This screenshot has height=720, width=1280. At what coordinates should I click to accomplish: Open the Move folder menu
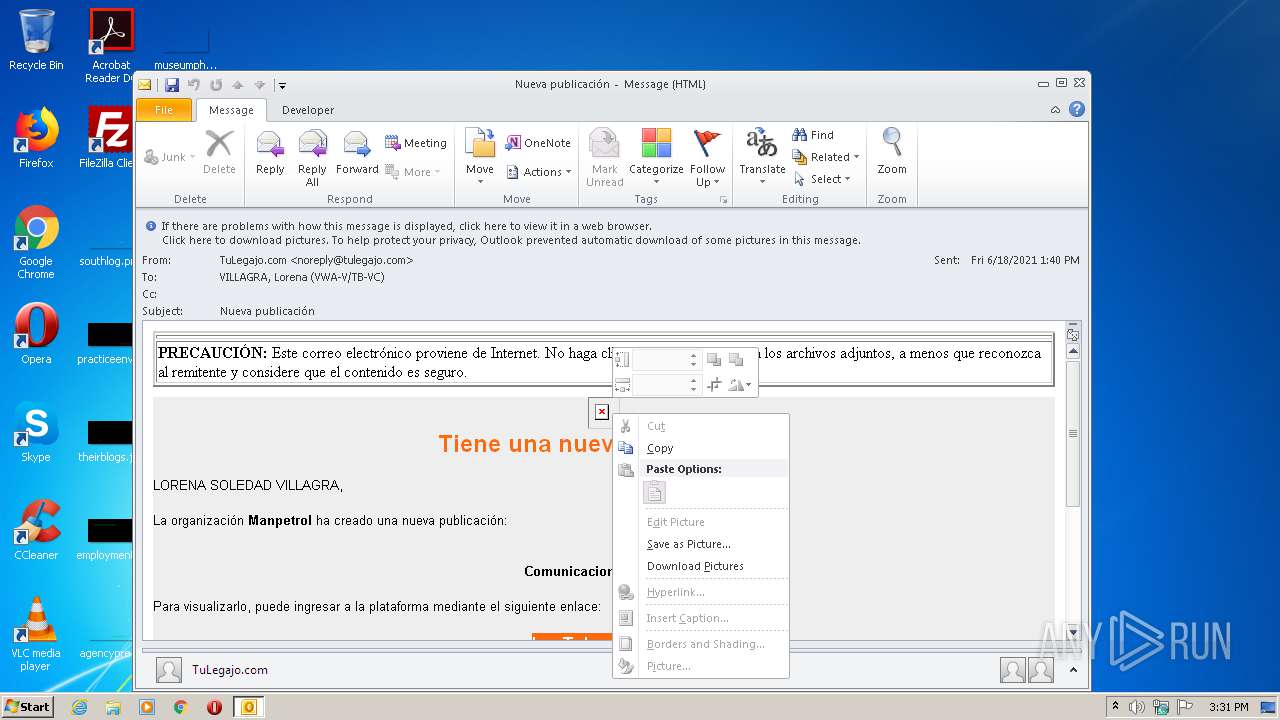480,158
